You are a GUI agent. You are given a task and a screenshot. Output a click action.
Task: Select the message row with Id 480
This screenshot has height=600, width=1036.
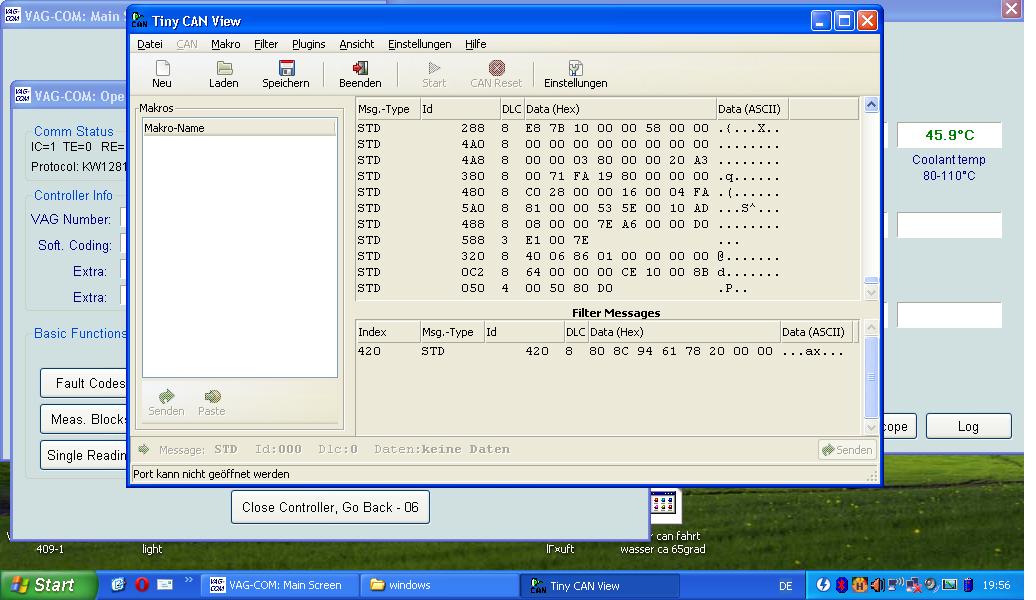[607, 192]
